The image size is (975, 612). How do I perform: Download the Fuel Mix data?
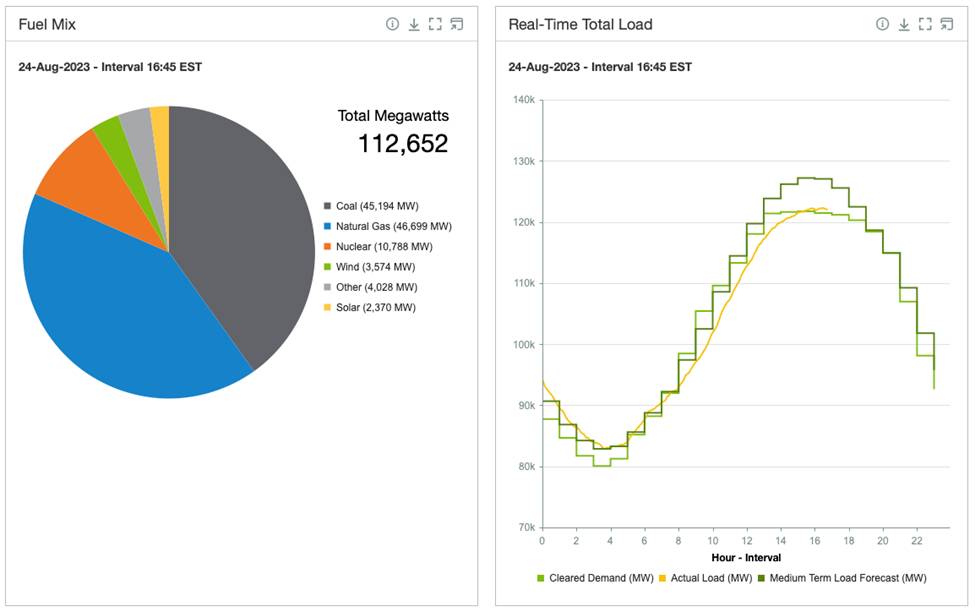414,24
